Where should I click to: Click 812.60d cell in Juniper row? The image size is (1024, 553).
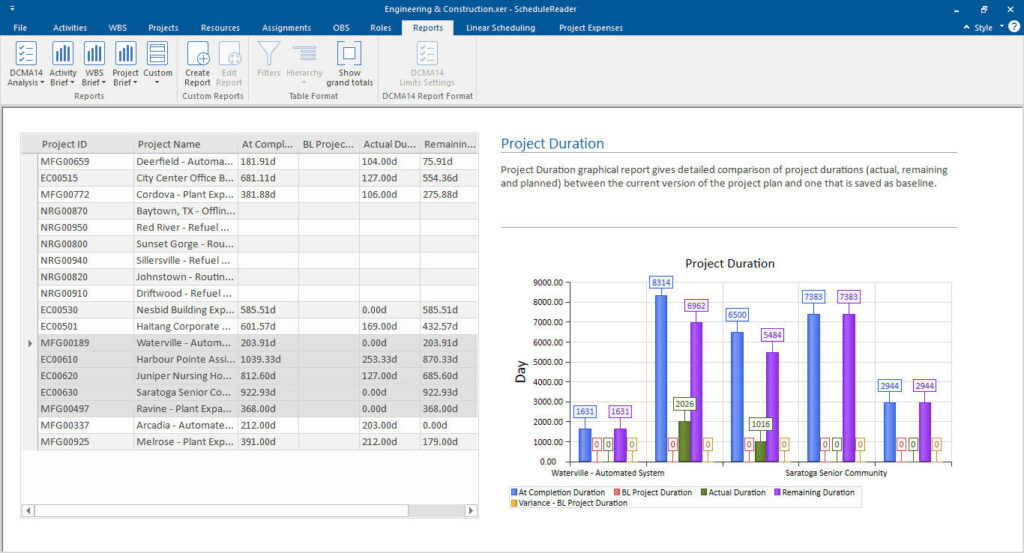(x=268, y=375)
